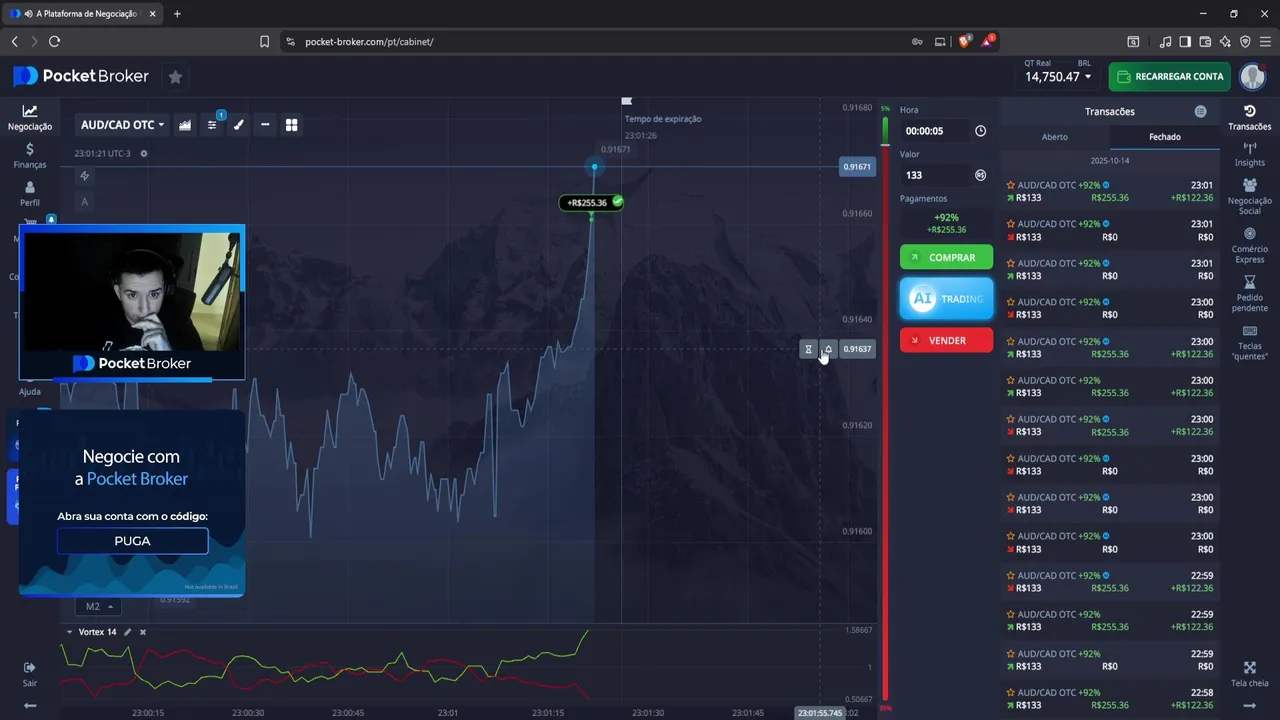The image size is (1280, 720).
Task: Open Insights from right sidebar
Action: click(x=1249, y=154)
